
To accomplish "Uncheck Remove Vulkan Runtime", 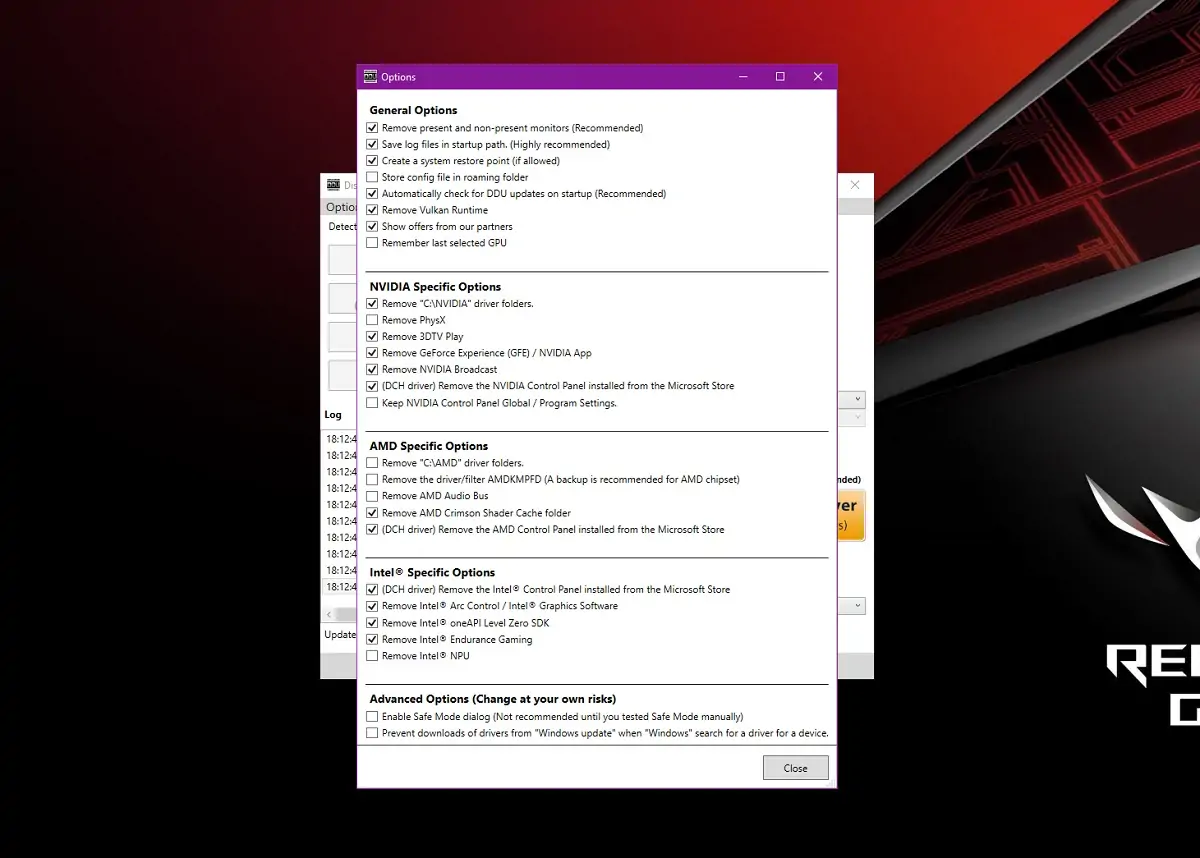I will click(x=372, y=210).
